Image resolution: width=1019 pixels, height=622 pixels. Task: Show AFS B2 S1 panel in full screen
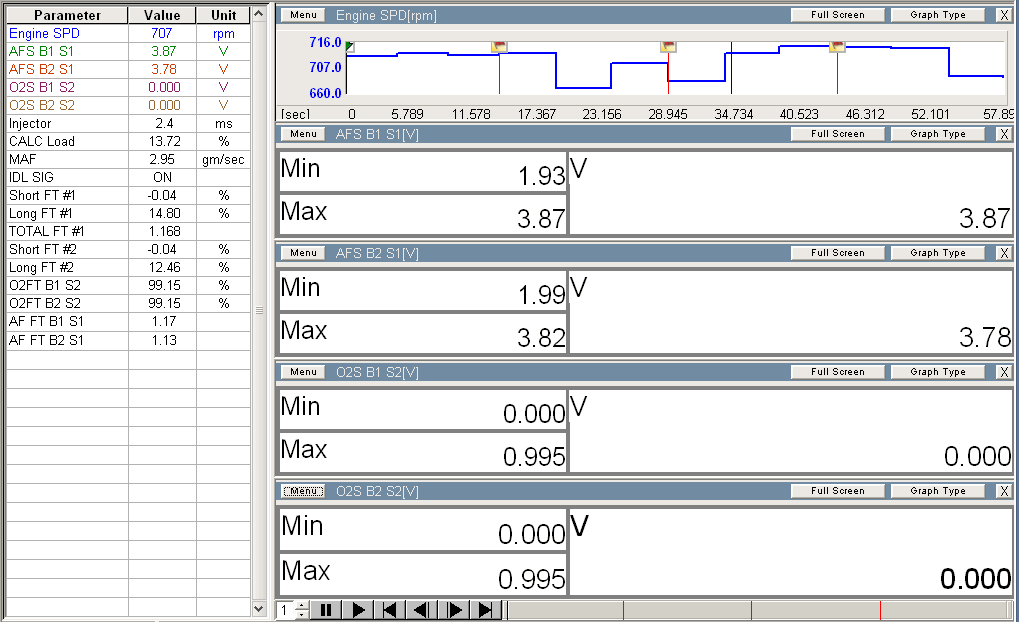click(838, 253)
